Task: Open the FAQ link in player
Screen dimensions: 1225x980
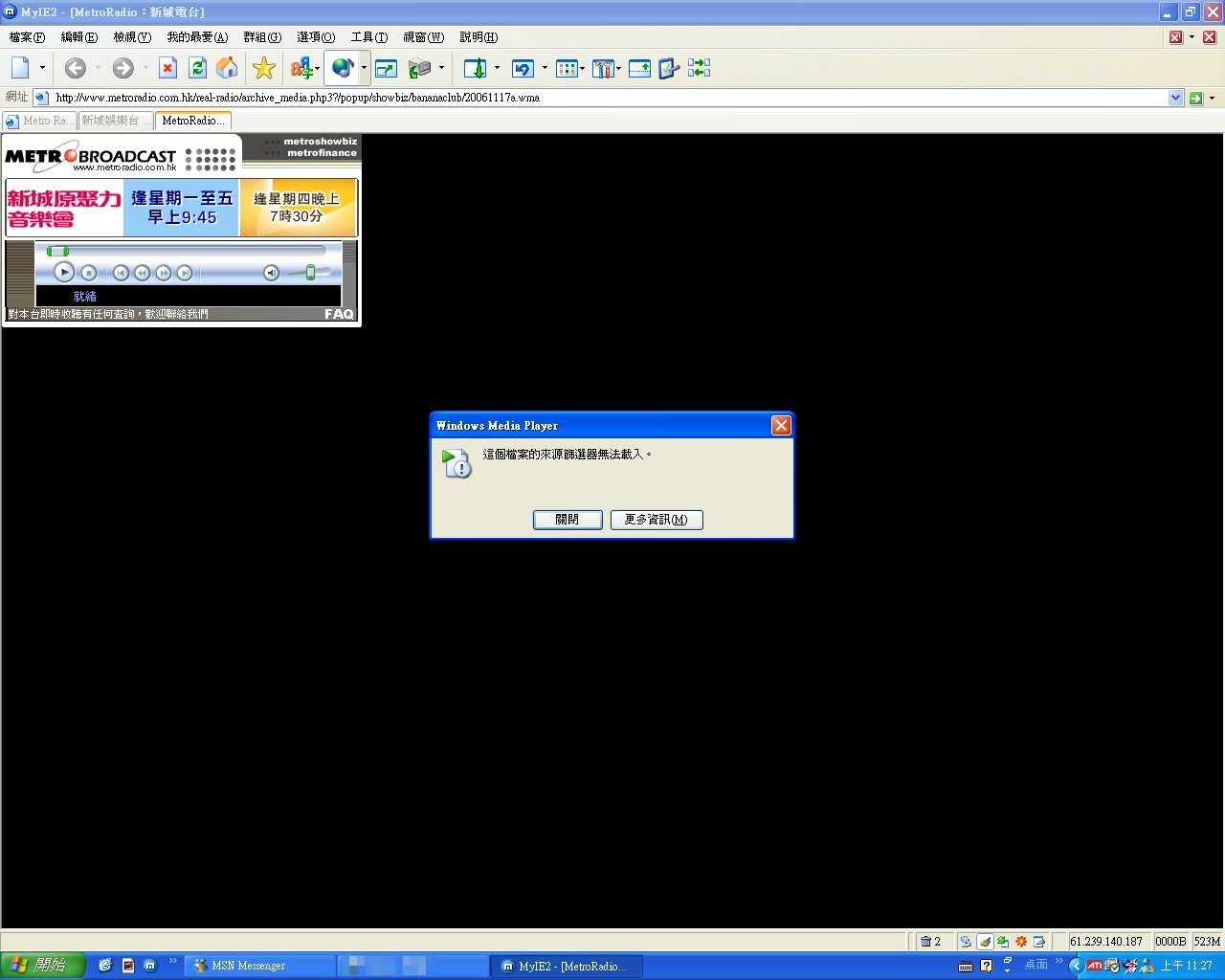Action: 339,314
